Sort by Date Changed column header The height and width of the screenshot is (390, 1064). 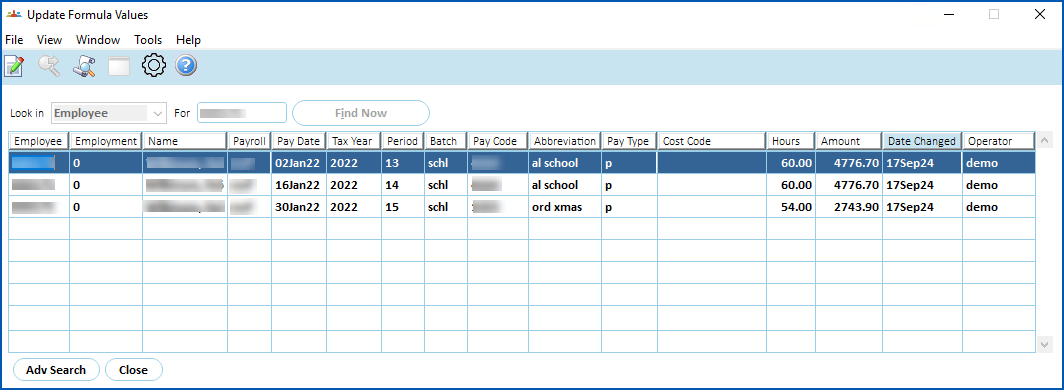[x=922, y=141]
